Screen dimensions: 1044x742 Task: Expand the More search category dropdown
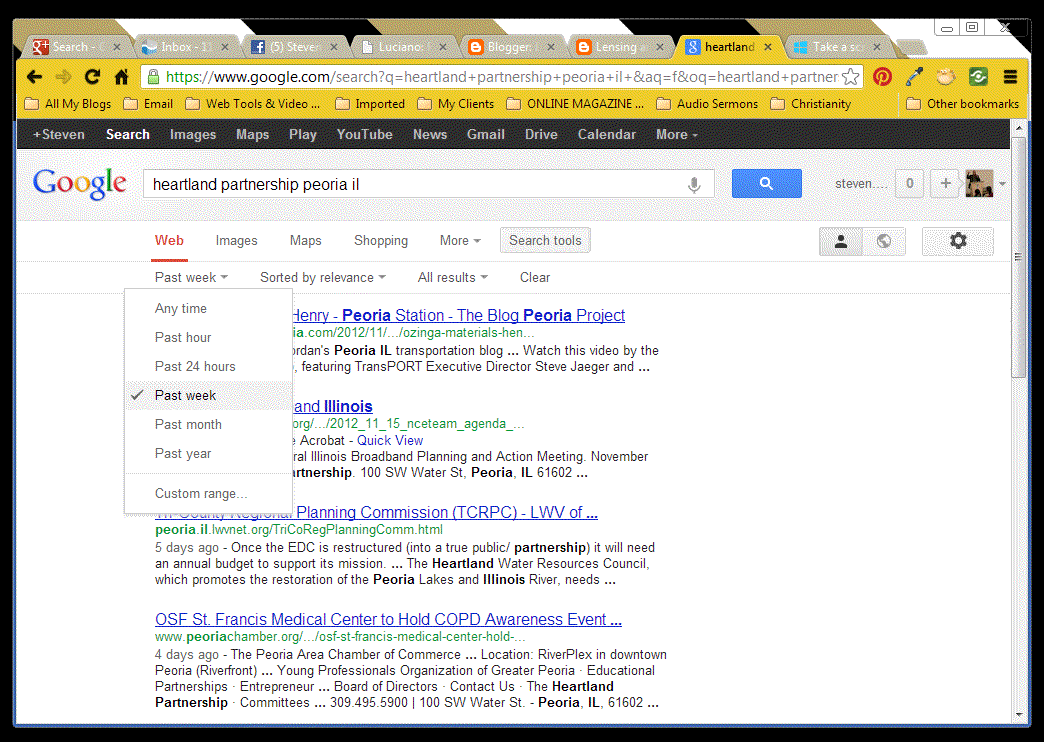pyautogui.click(x=459, y=241)
